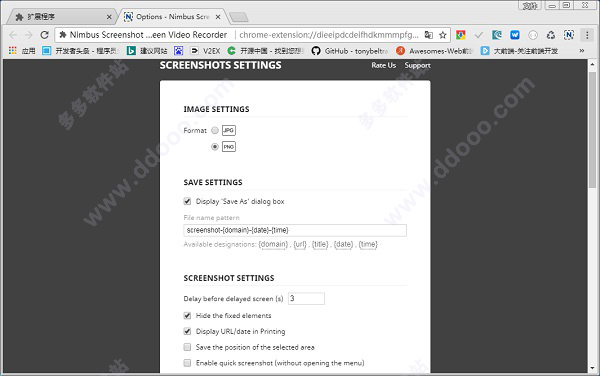Click the page vertical scrollbar thumb
This screenshot has height=376, width=600.
point(592,129)
